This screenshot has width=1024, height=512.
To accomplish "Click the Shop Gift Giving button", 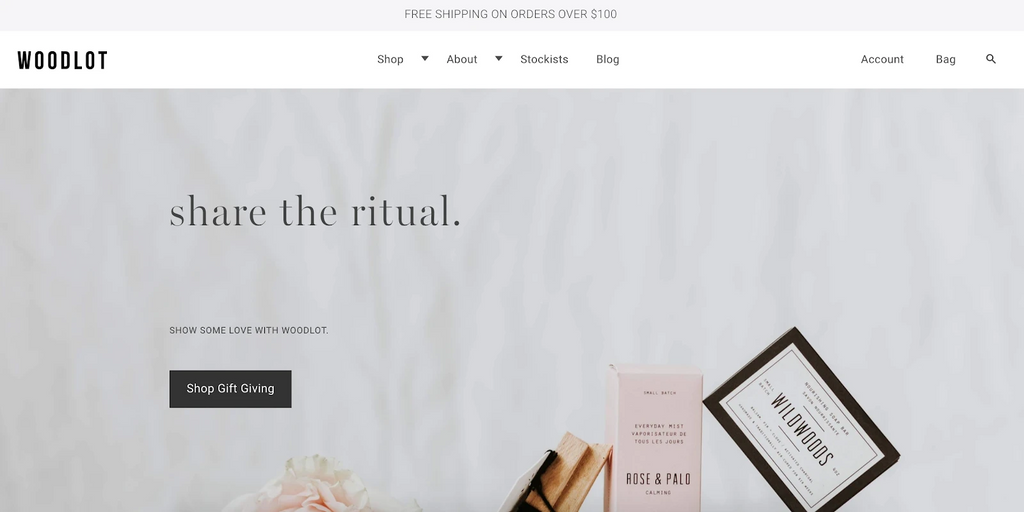I will pos(231,389).
